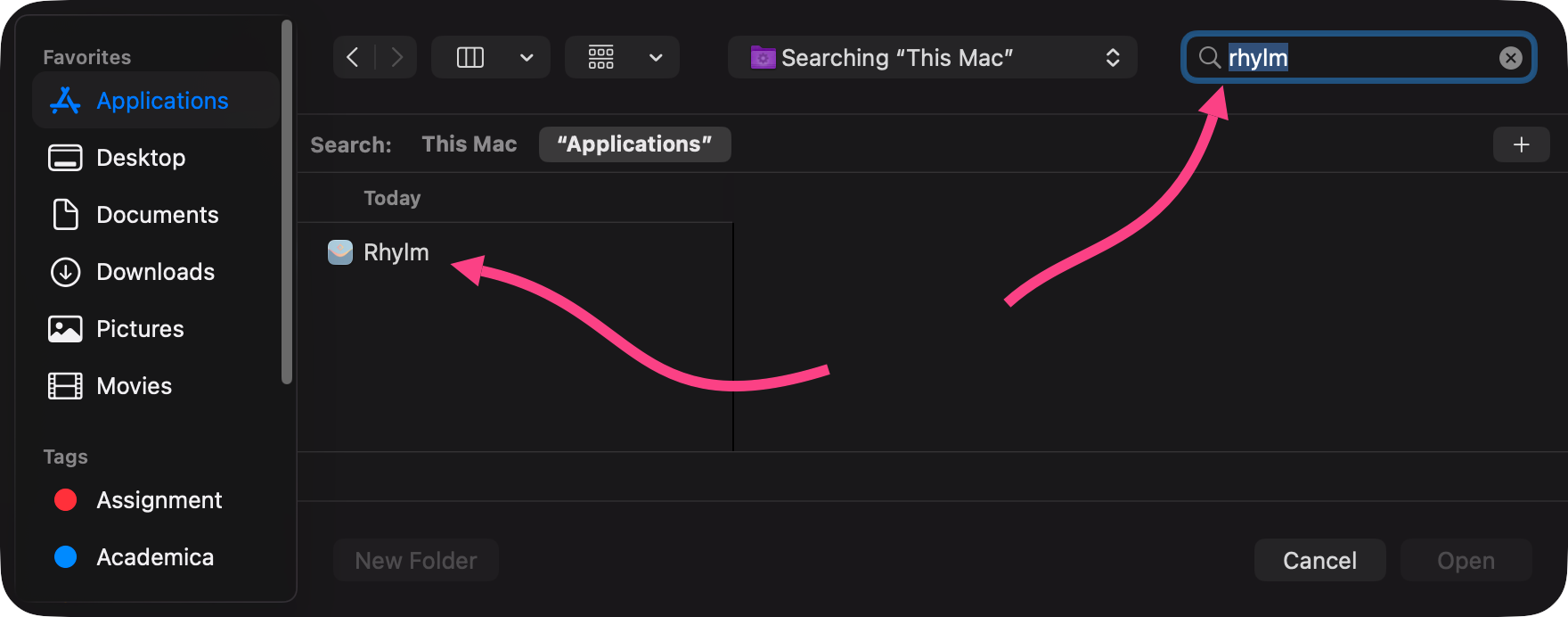Select the blue Academica tag
Image resolution: width=1568 pixels, height=617 pixels.
pos(66,557)
